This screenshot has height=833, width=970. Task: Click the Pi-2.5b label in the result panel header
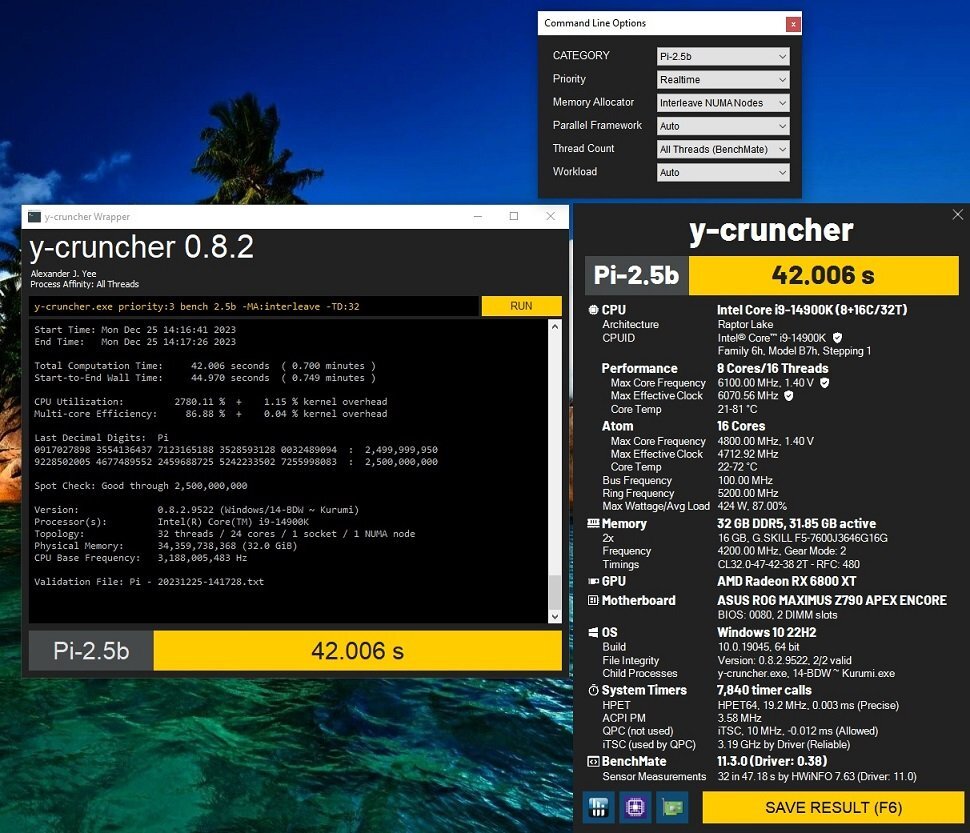637,275
